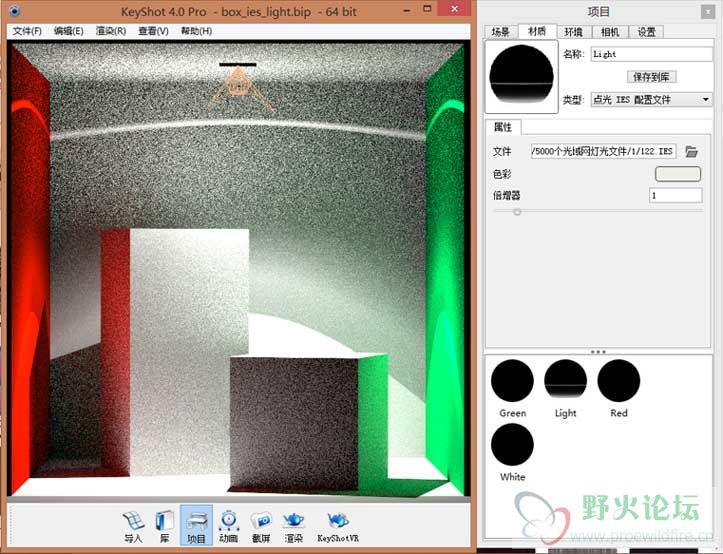The width and height of the screenshot is (723, 554).
Task: Click the IES file path field
Action: (x=604, y=151)
